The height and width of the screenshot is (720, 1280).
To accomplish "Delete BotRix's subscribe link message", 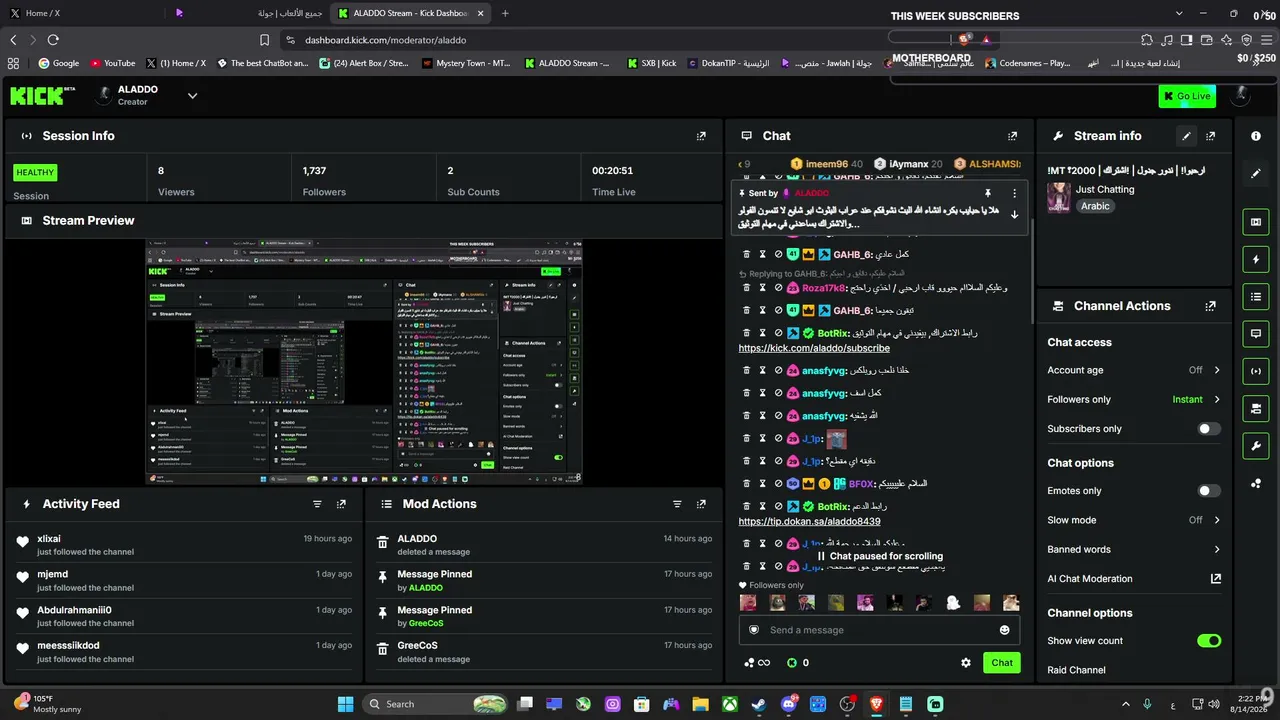I will tap(746, 333).
